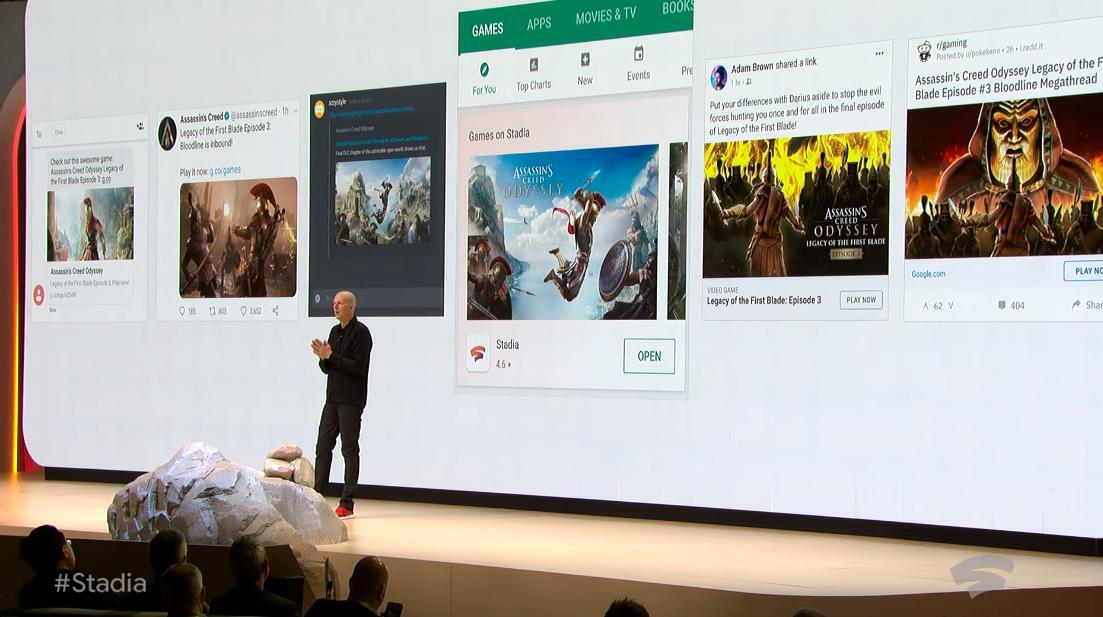Click the g.co/games link in tweet
This screenshot has height=617, width=1103.
point(225,171)
